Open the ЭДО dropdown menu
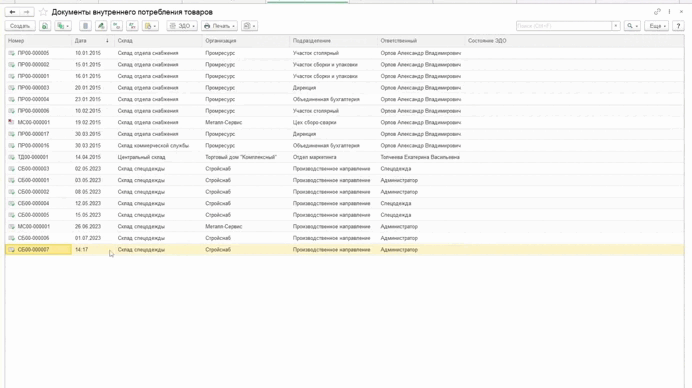This screenshot has width=692, height=388. [x=182, y=26]
